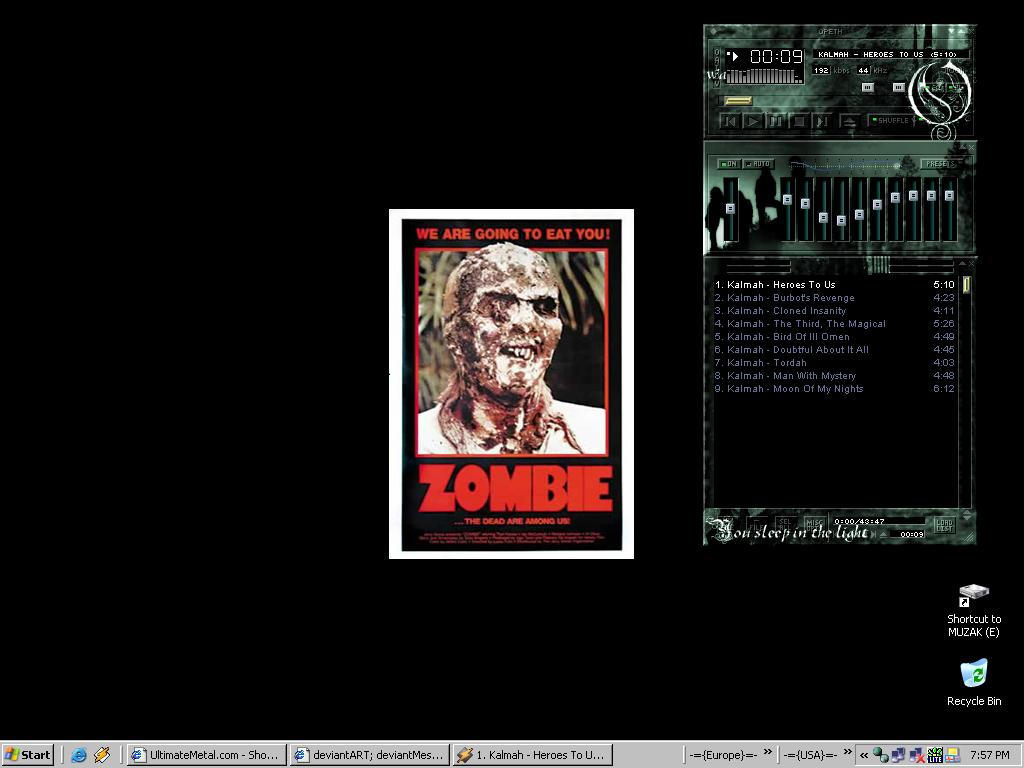Skip to previous track in Winamp
The image size is (1024, 768).
(729, 121)
